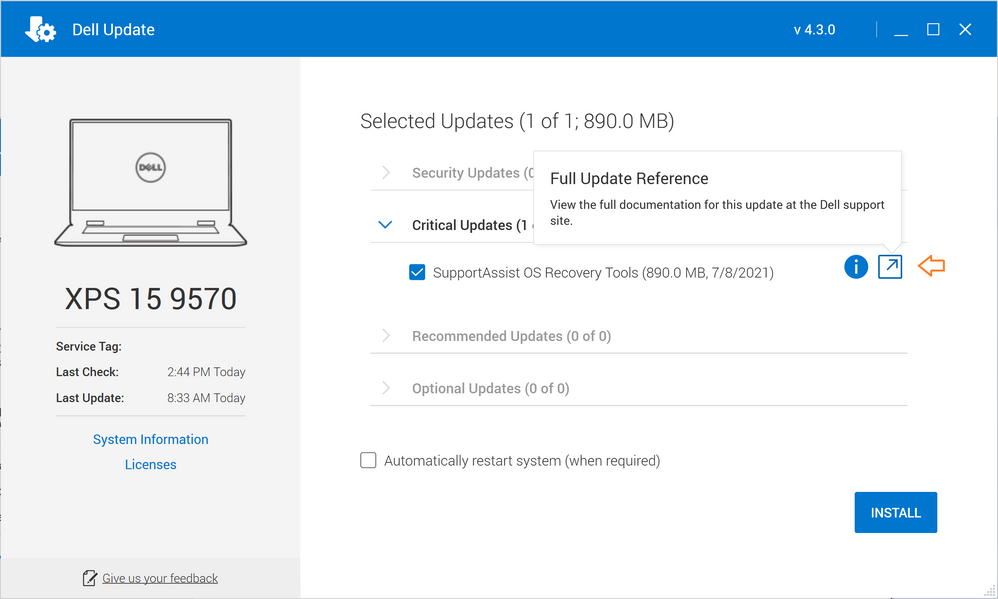The width and height of the screenshot is (998, 599).
Task: Uncheck SupportAssist OS Recovery Tools update
Action: [x=417, y=272]
